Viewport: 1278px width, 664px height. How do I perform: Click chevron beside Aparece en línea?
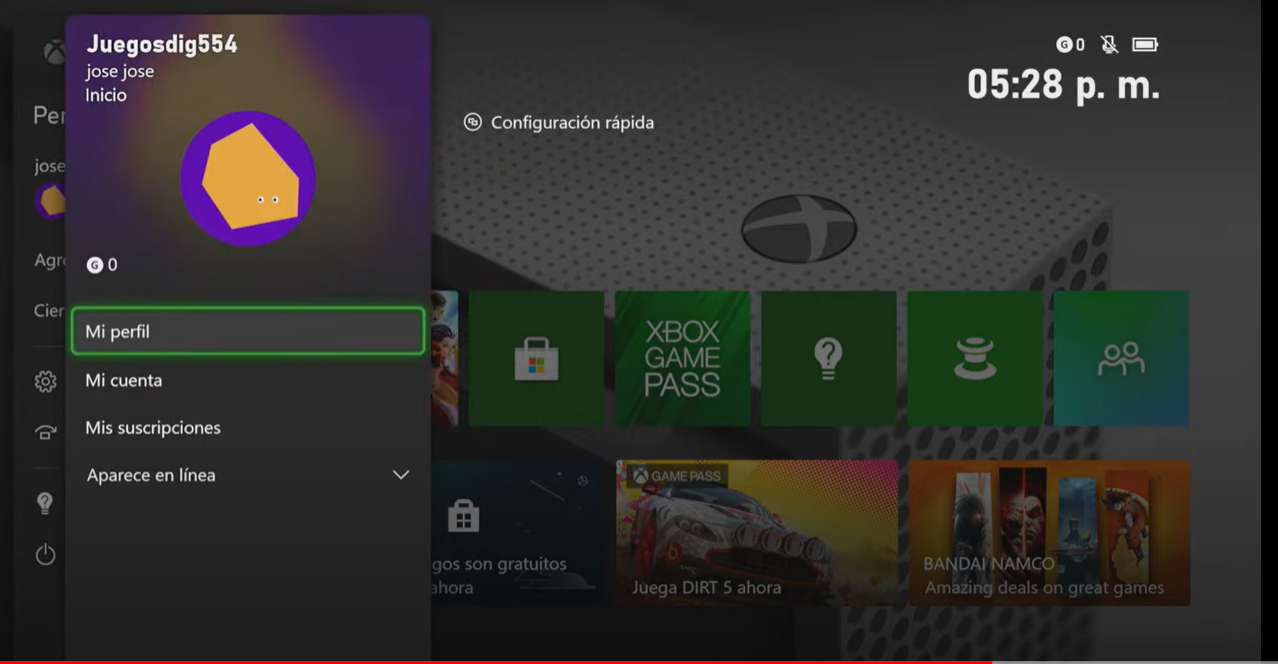click(x=401, y=475)
